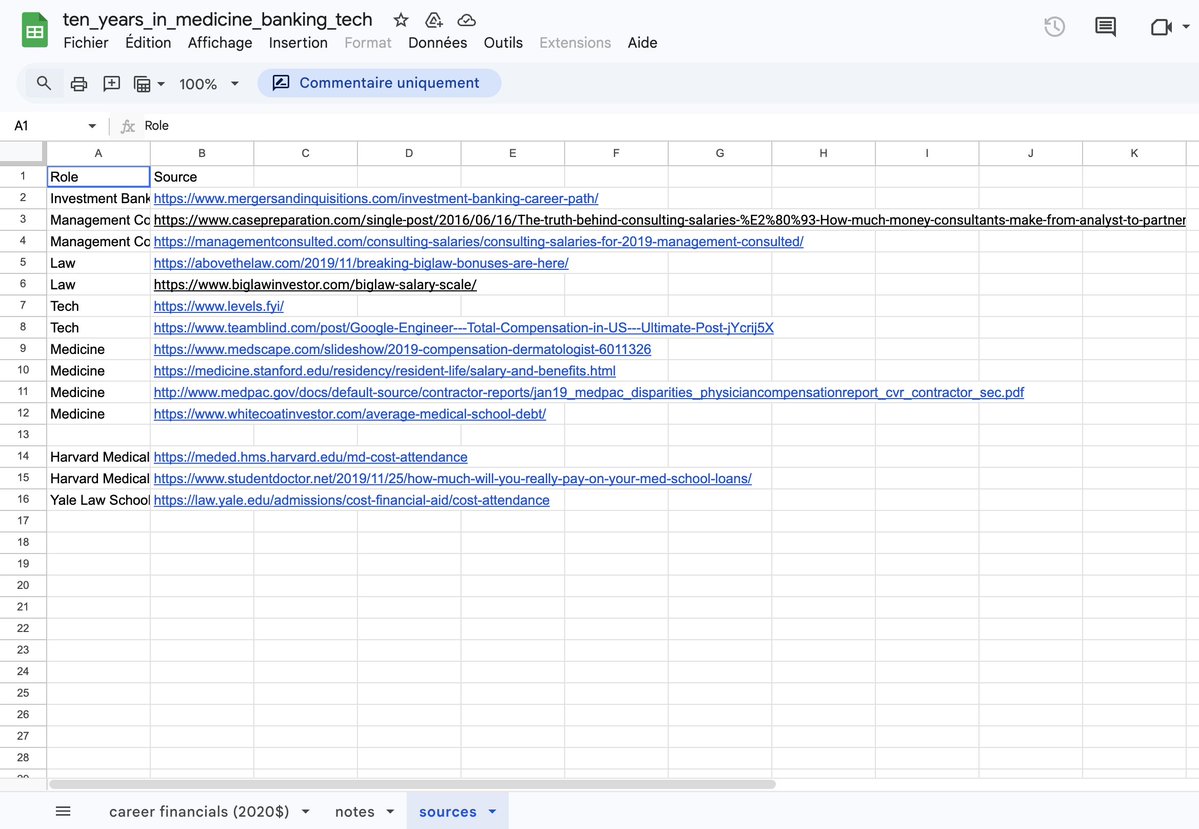
Task: Open the all sheets list icon
Action: [63, 811]
